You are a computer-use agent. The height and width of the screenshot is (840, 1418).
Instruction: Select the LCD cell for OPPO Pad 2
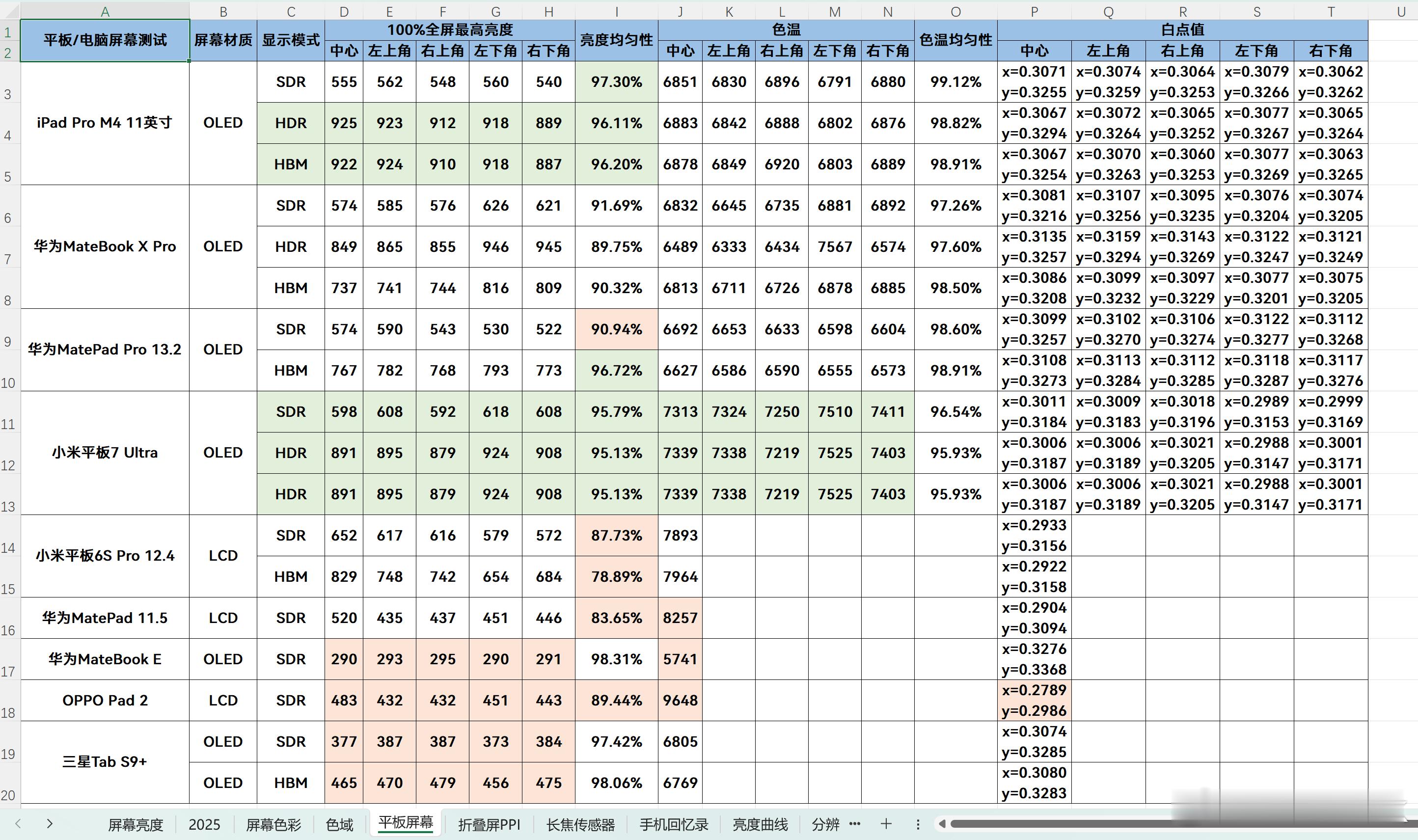click(x=223, y=700)
